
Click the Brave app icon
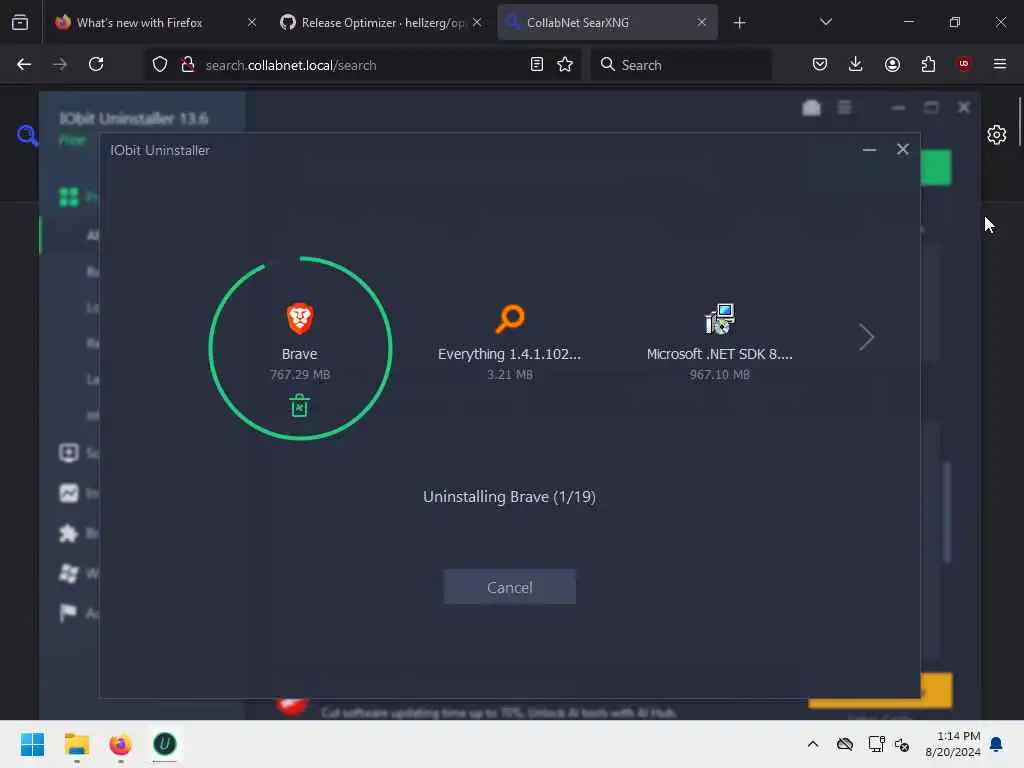(x=300, y=318)
